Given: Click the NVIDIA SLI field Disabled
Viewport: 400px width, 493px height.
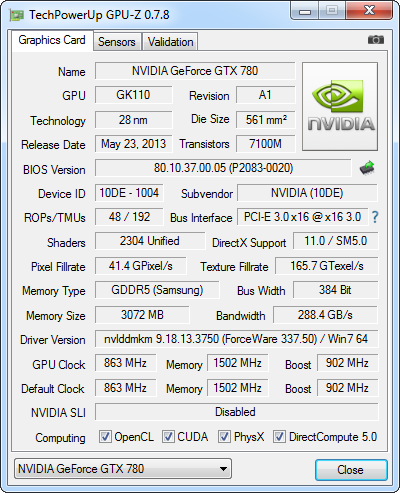Looking at the screenshot, I should pyautogui.click(x=236, y=412).
